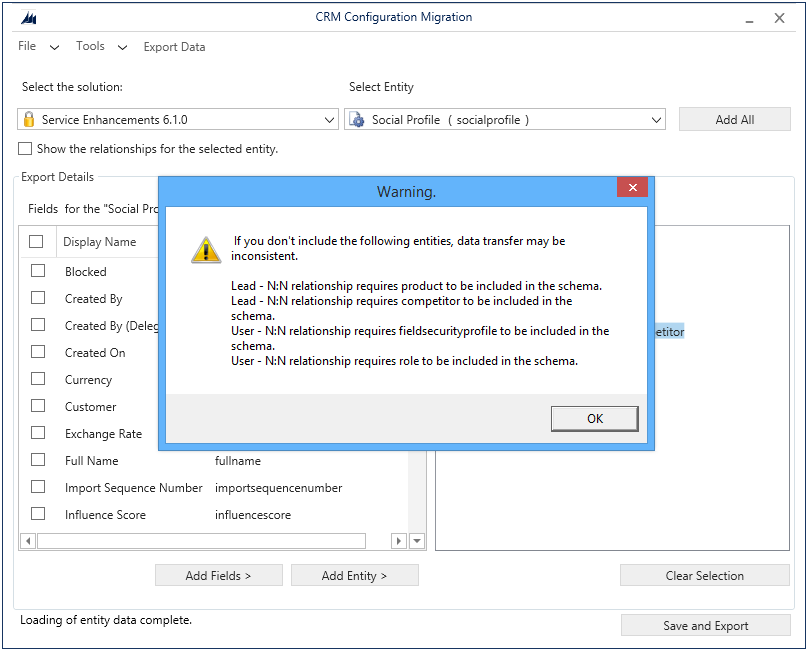The width and height of the screenshot is (809, 652).
Task: Open the solution selection dropdown
Action: [331, 118]
